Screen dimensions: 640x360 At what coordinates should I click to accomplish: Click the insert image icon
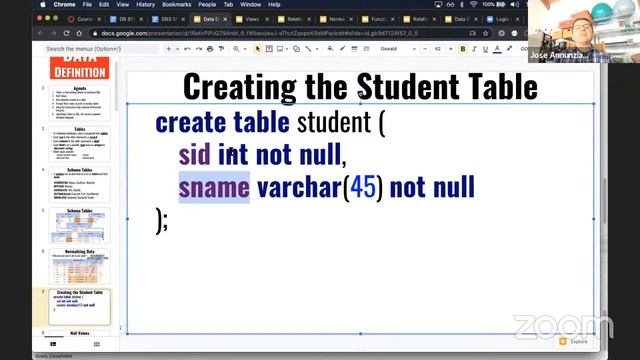(280, 49)
